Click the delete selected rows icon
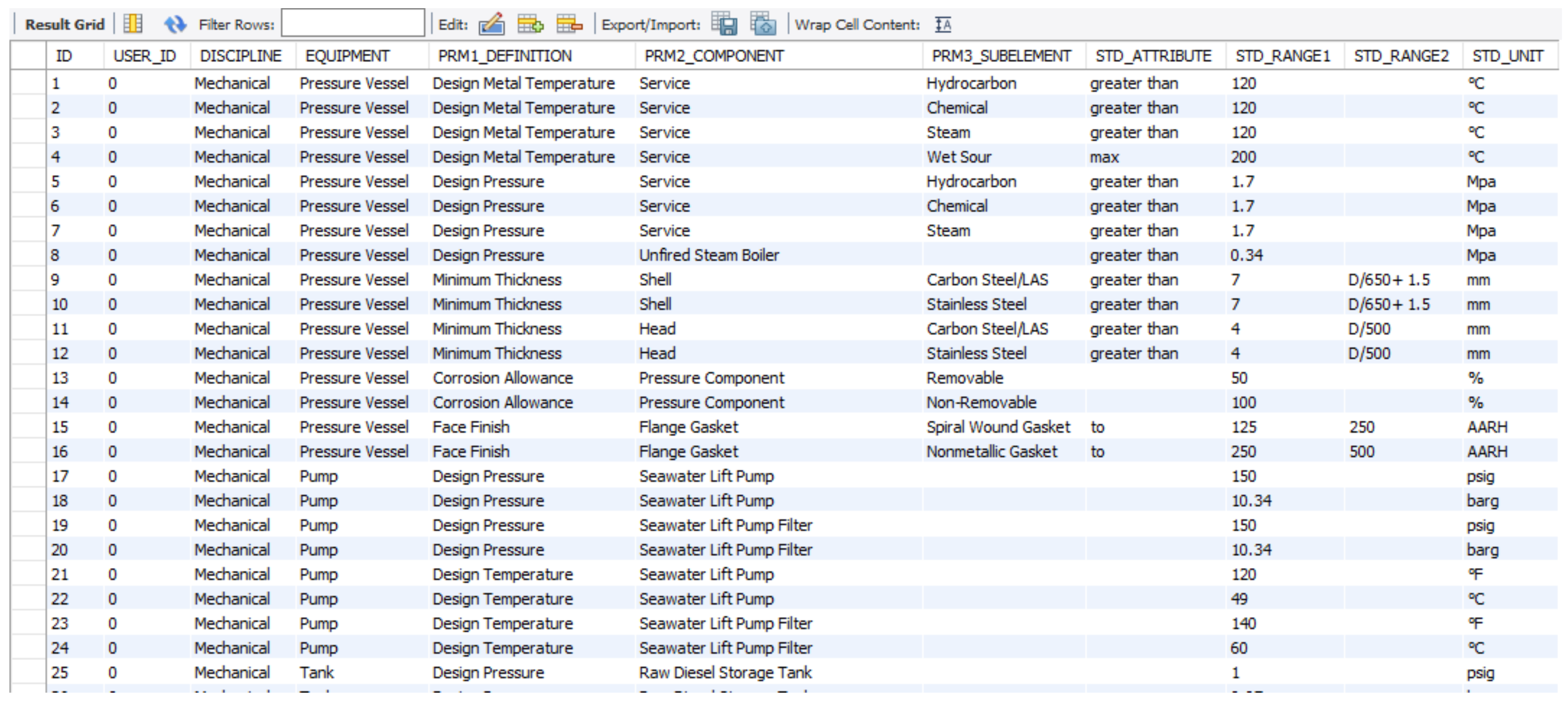 pyautogui.click(x=569, y=24)
